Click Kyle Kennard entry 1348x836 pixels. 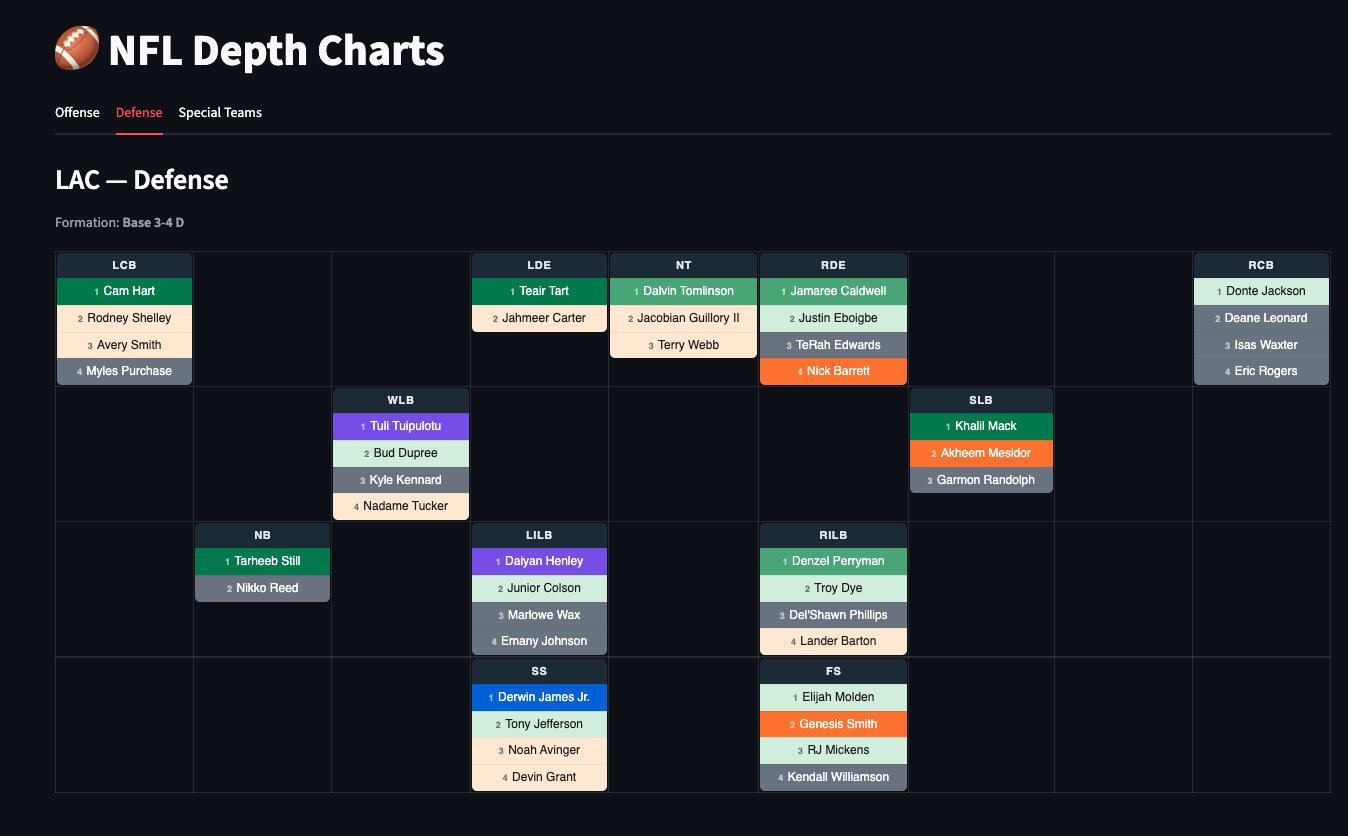(x=400, y=480)
